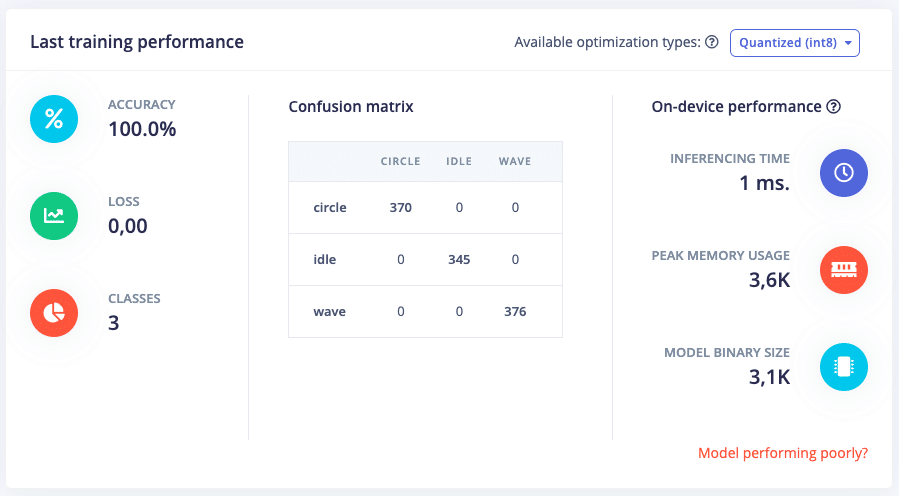The height and width of the screenshot is (496, 899).
Task: Click the 100.0% accuracy value
Action: [142, 129]
